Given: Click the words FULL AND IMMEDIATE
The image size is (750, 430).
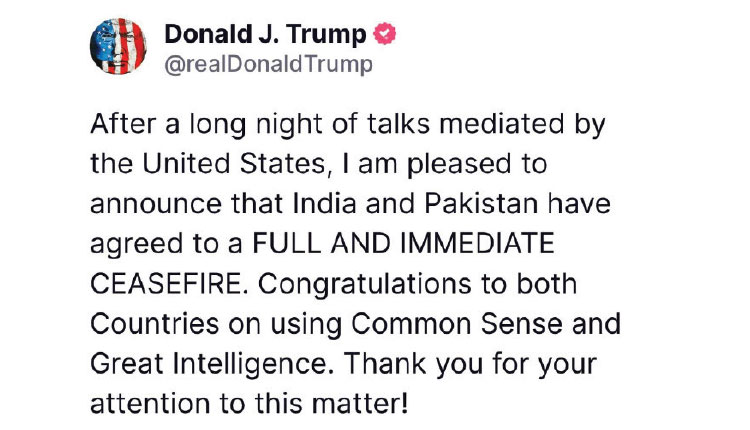Looking at the screenshot, I should coord(403,243).
